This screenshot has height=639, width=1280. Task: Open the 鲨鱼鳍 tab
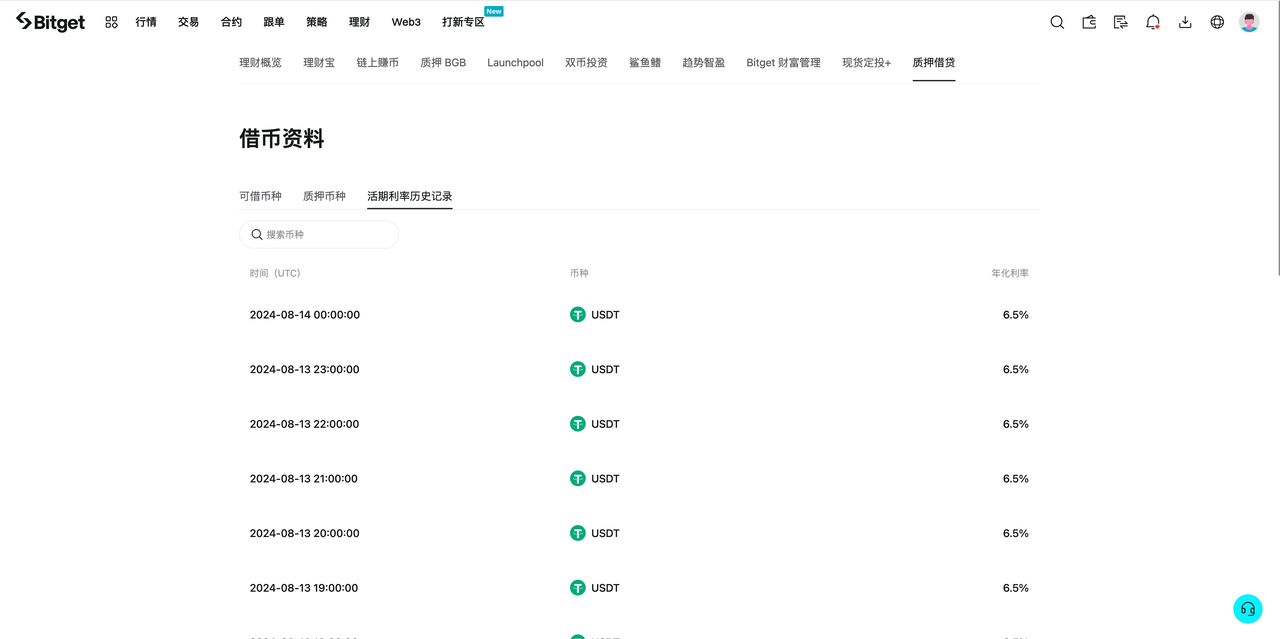645,62
